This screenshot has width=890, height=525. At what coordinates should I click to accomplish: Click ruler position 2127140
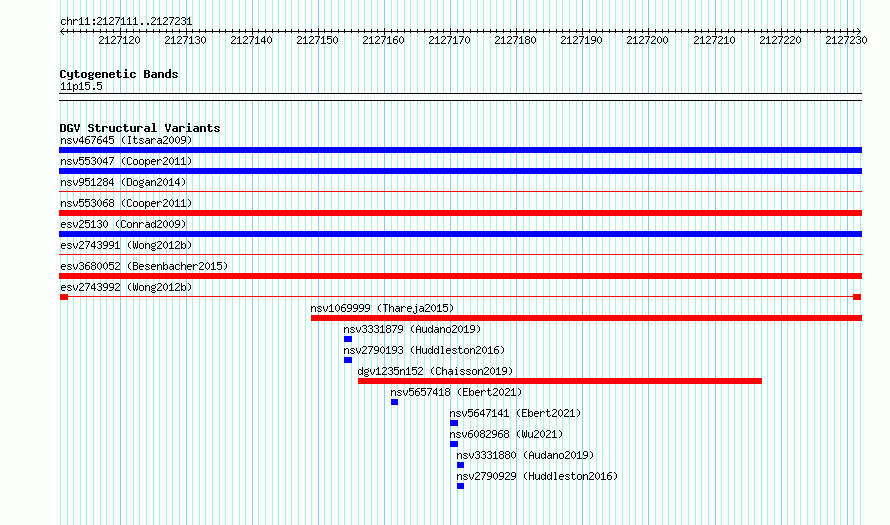251,40
